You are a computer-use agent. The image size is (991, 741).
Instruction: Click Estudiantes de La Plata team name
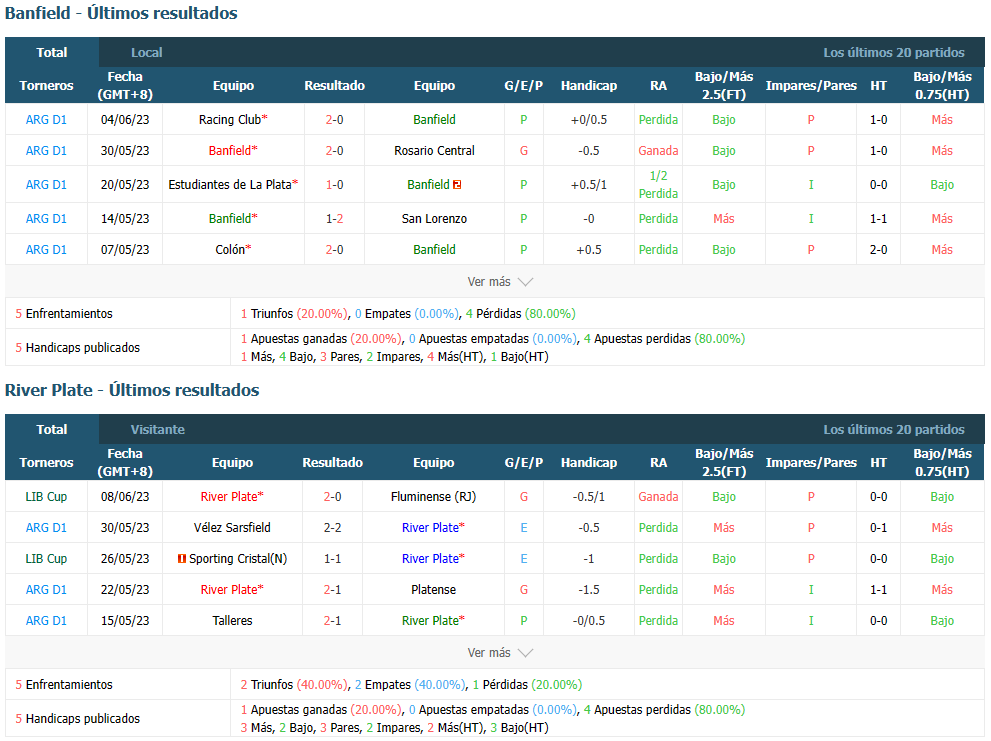pos(230,185)
